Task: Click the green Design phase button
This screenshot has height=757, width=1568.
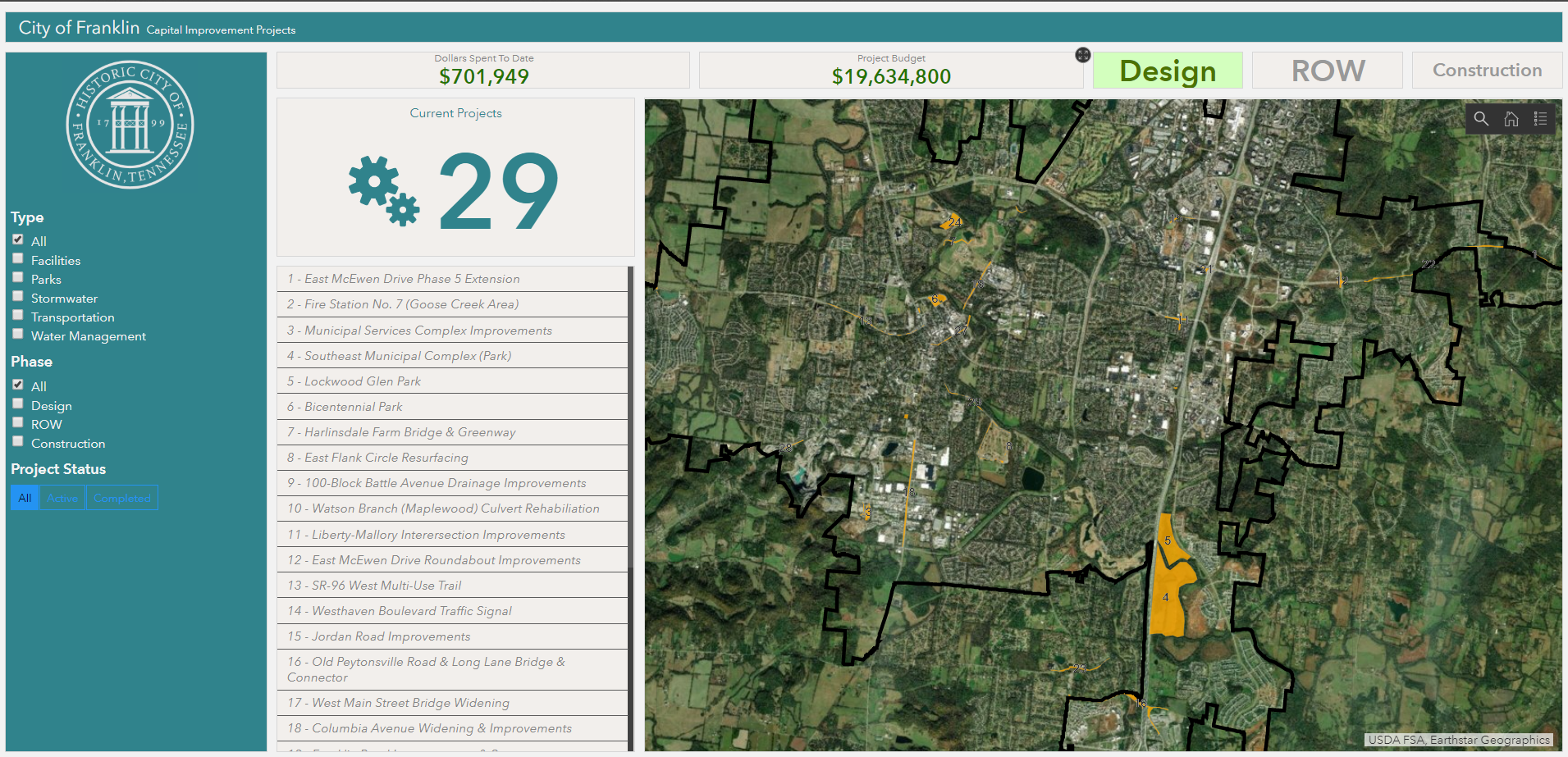Action: (x=1167, y=71)
